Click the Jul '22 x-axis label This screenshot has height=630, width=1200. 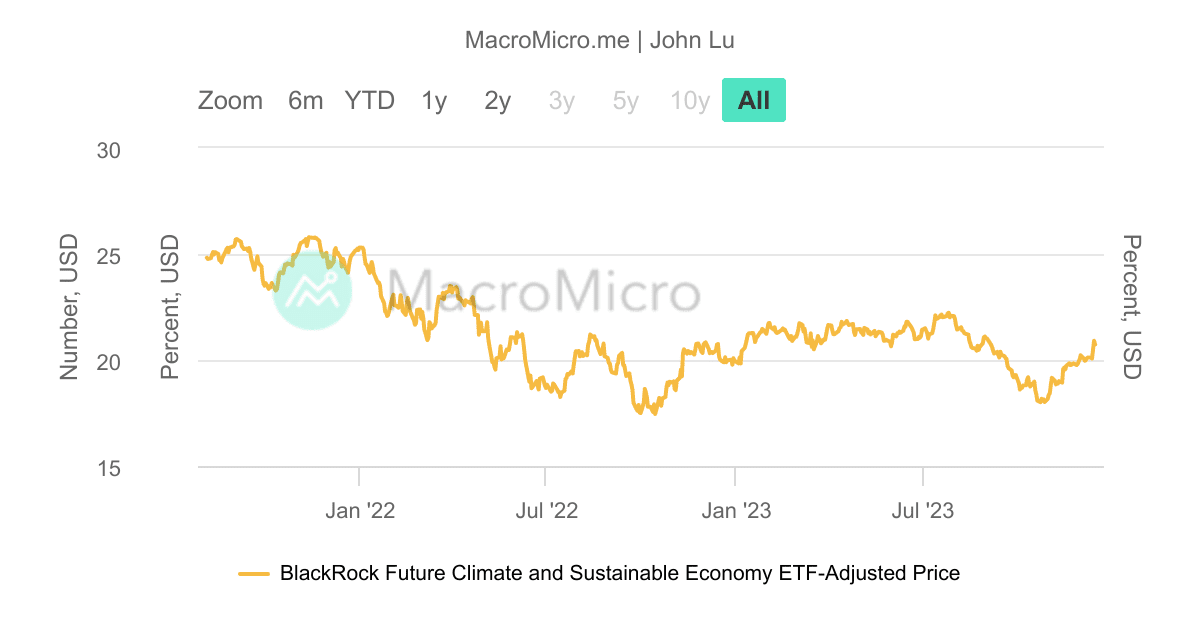pos(546,512)
